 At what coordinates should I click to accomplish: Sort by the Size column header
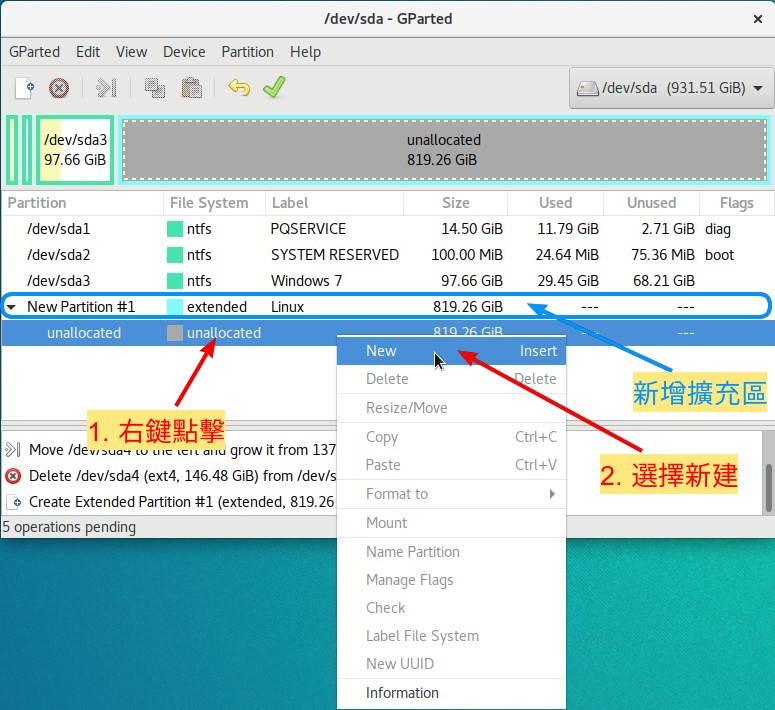[455, 203]
